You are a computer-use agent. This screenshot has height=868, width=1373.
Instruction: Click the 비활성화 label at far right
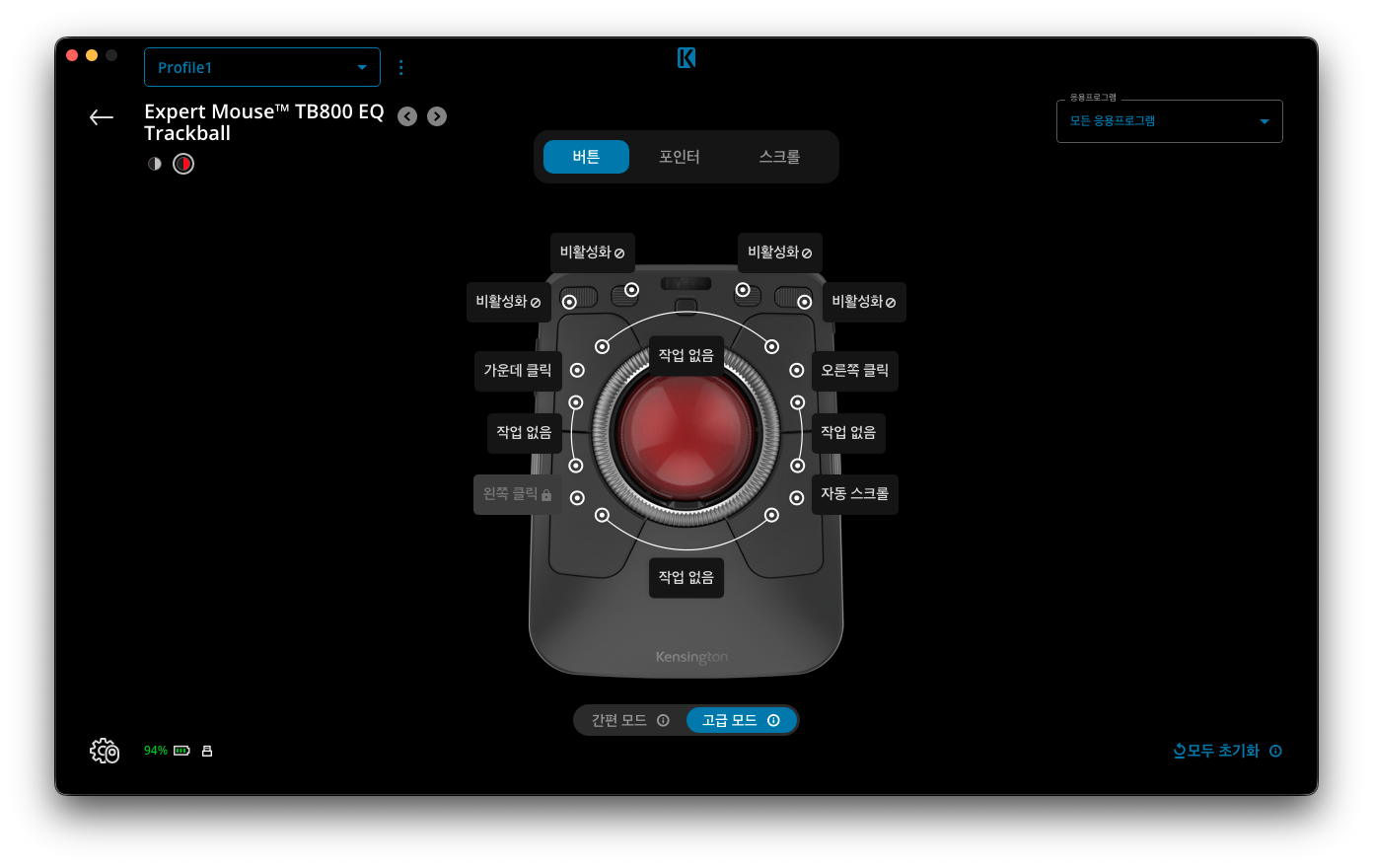pos(864,302)
